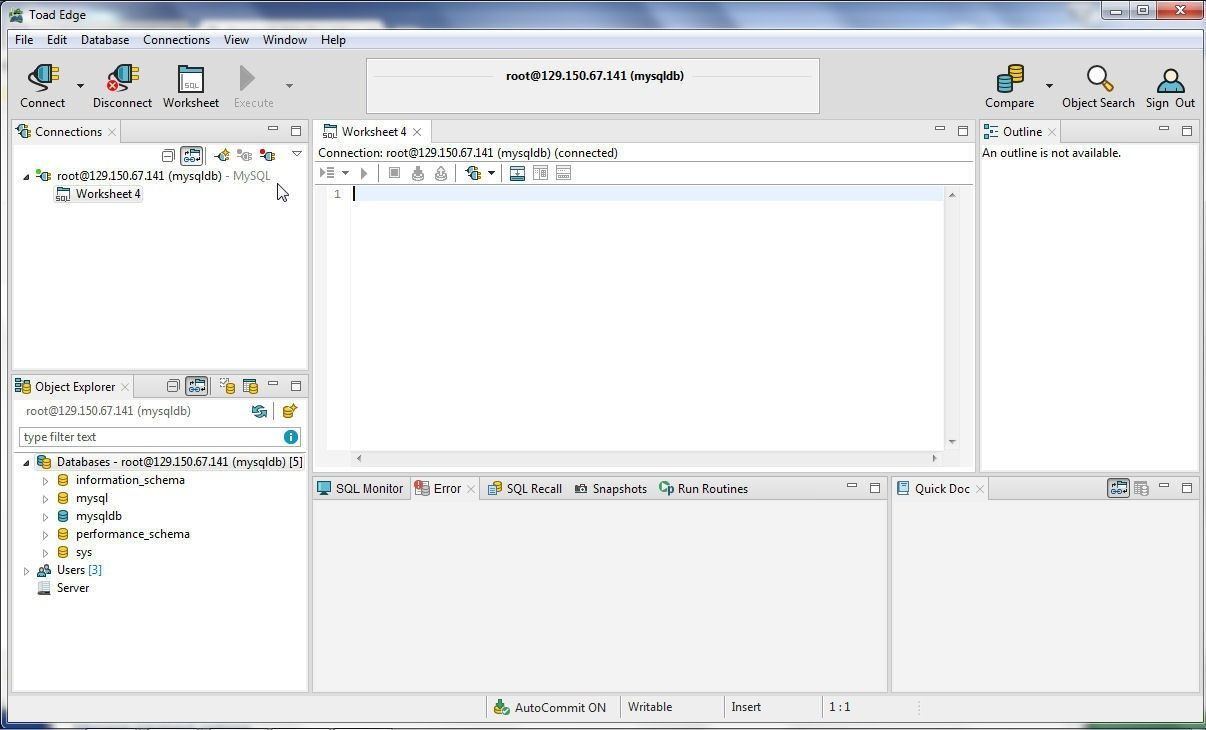The width and height of the screenshot is (1206, 730).
Task: Click the stacked layout icon in worksheet toolbar
Action: pos(563,173)
